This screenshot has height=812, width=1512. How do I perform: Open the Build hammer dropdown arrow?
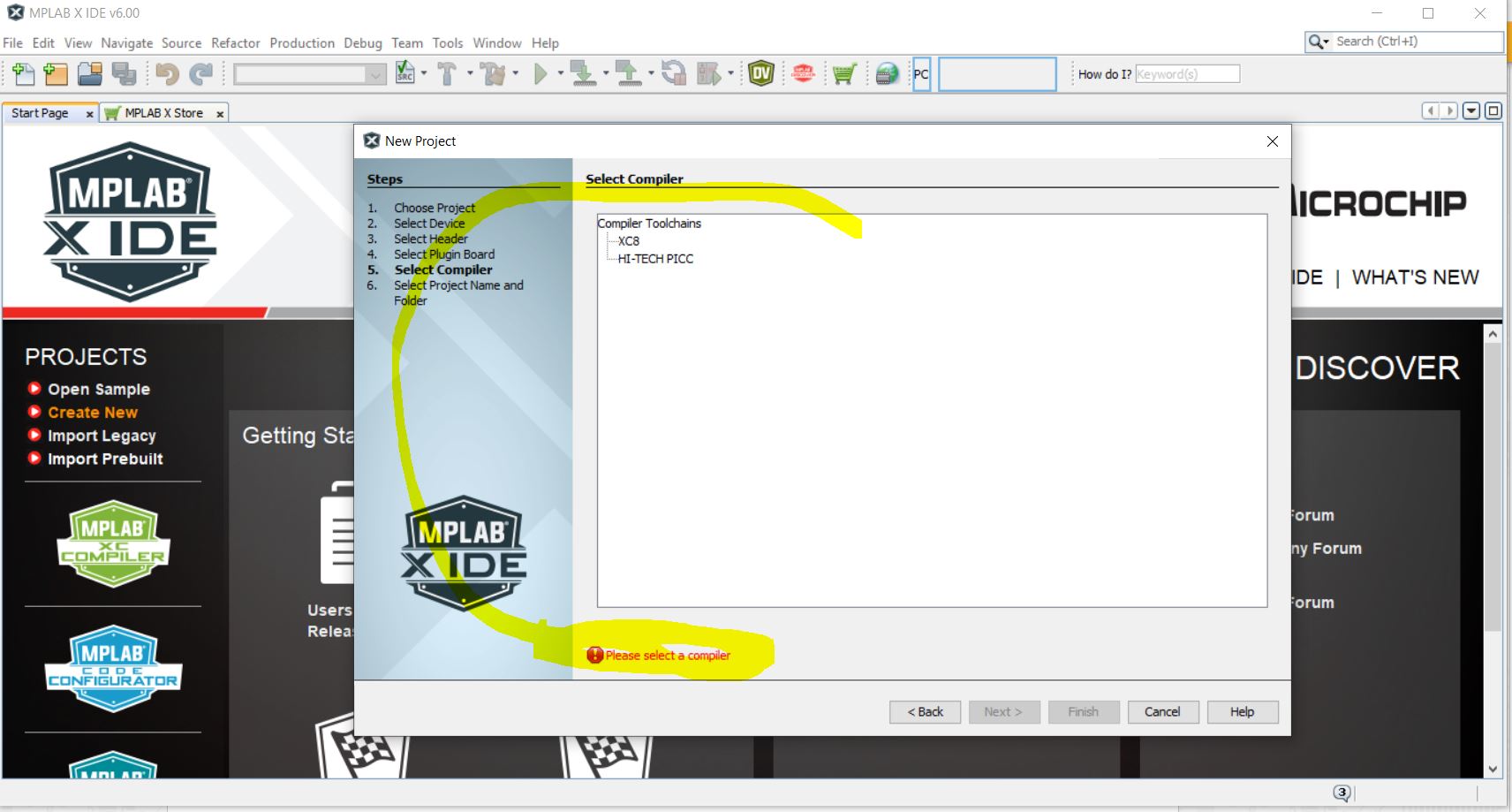pyautogui.click(x=469, y=73)
